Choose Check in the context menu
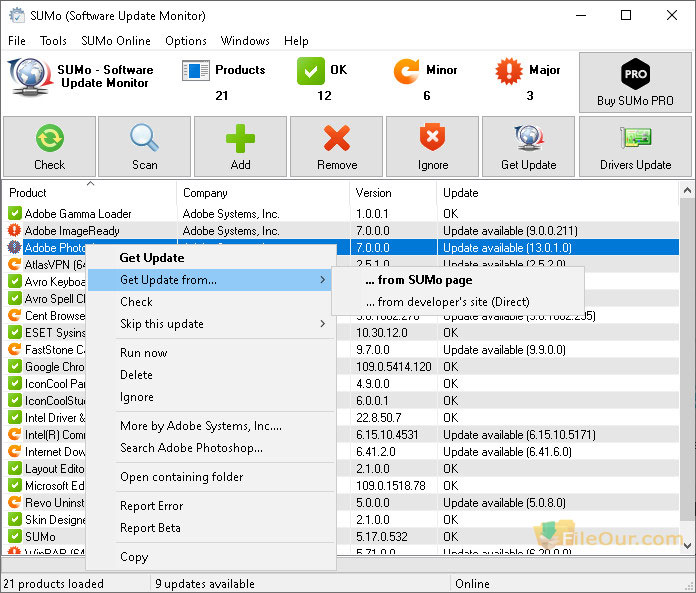 [x=211, y=302]
